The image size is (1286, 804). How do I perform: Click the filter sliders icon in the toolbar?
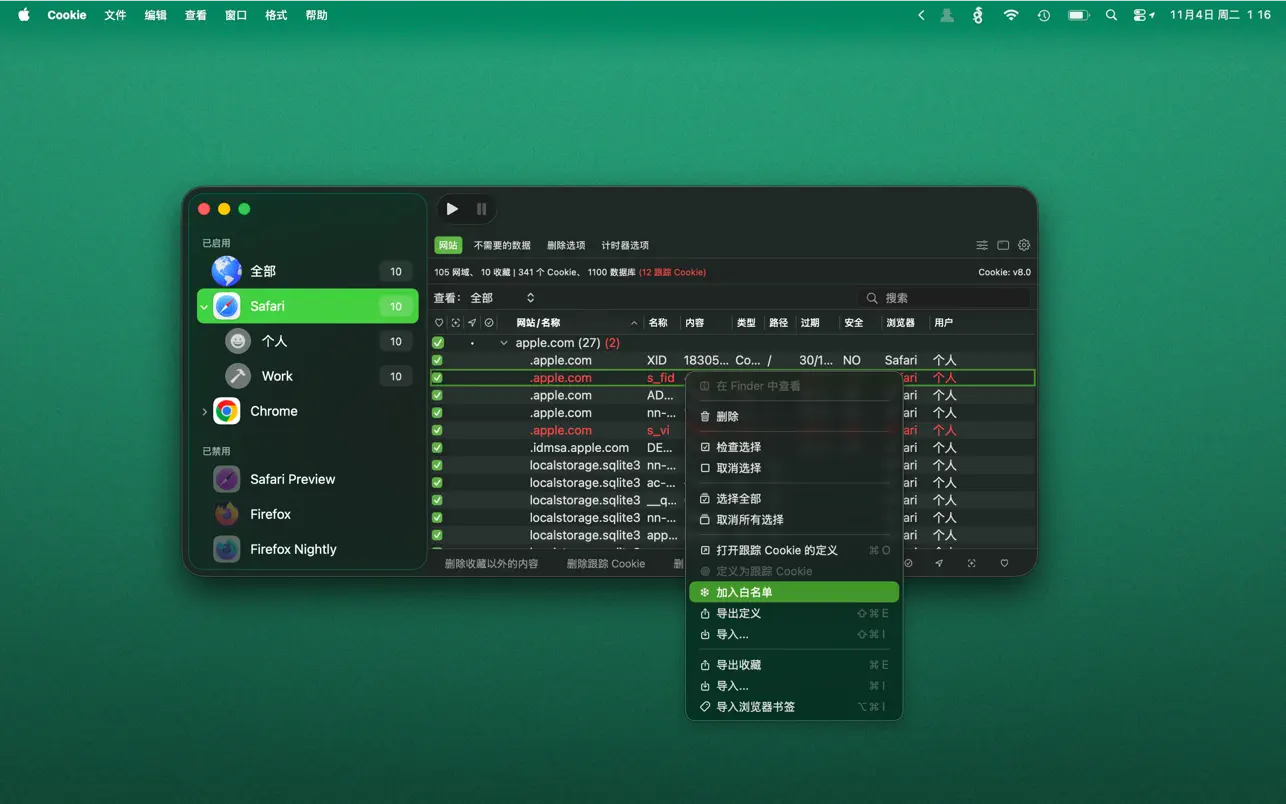(x=982, y=245)
